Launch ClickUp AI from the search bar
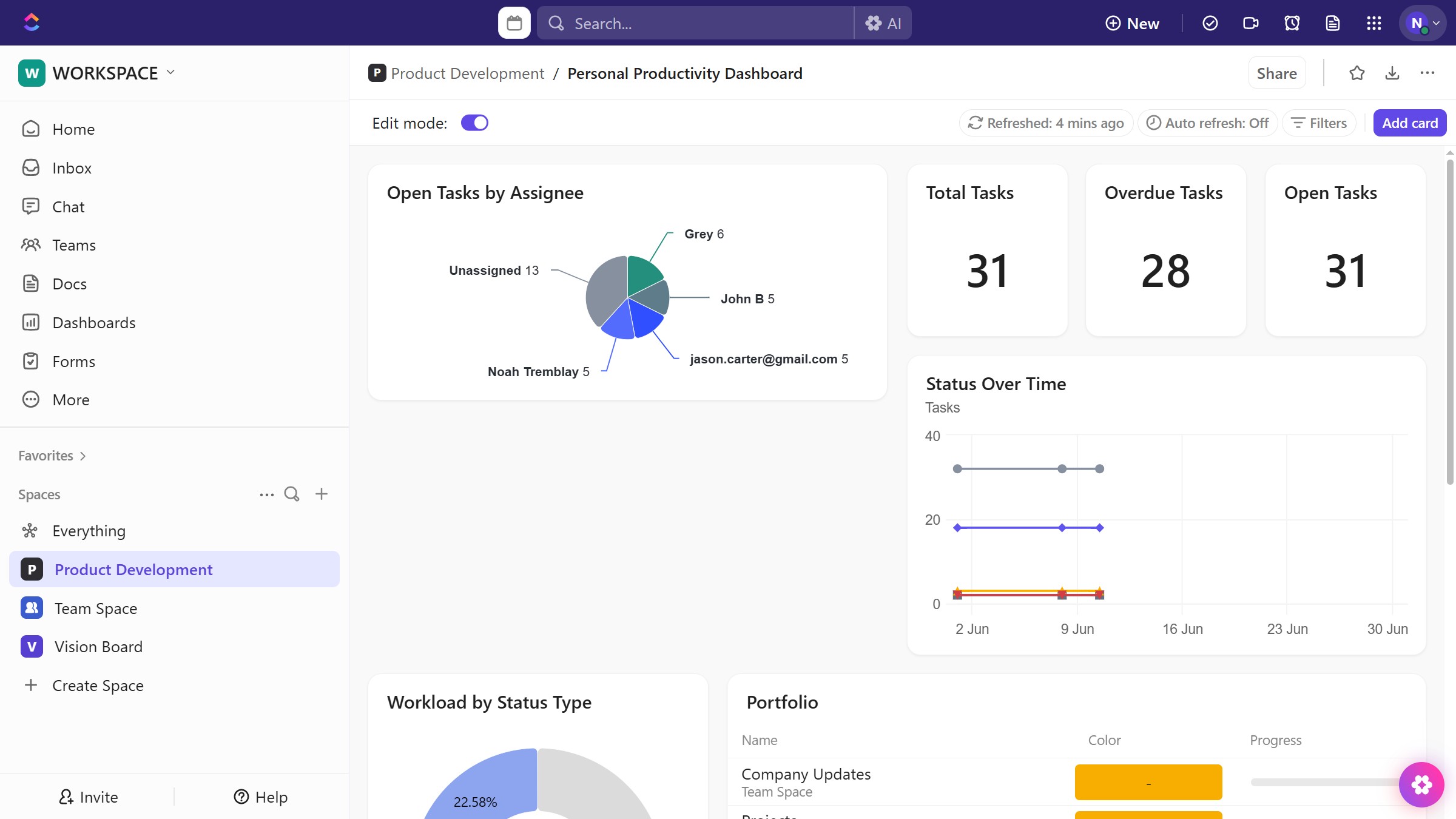 [883, 22]
